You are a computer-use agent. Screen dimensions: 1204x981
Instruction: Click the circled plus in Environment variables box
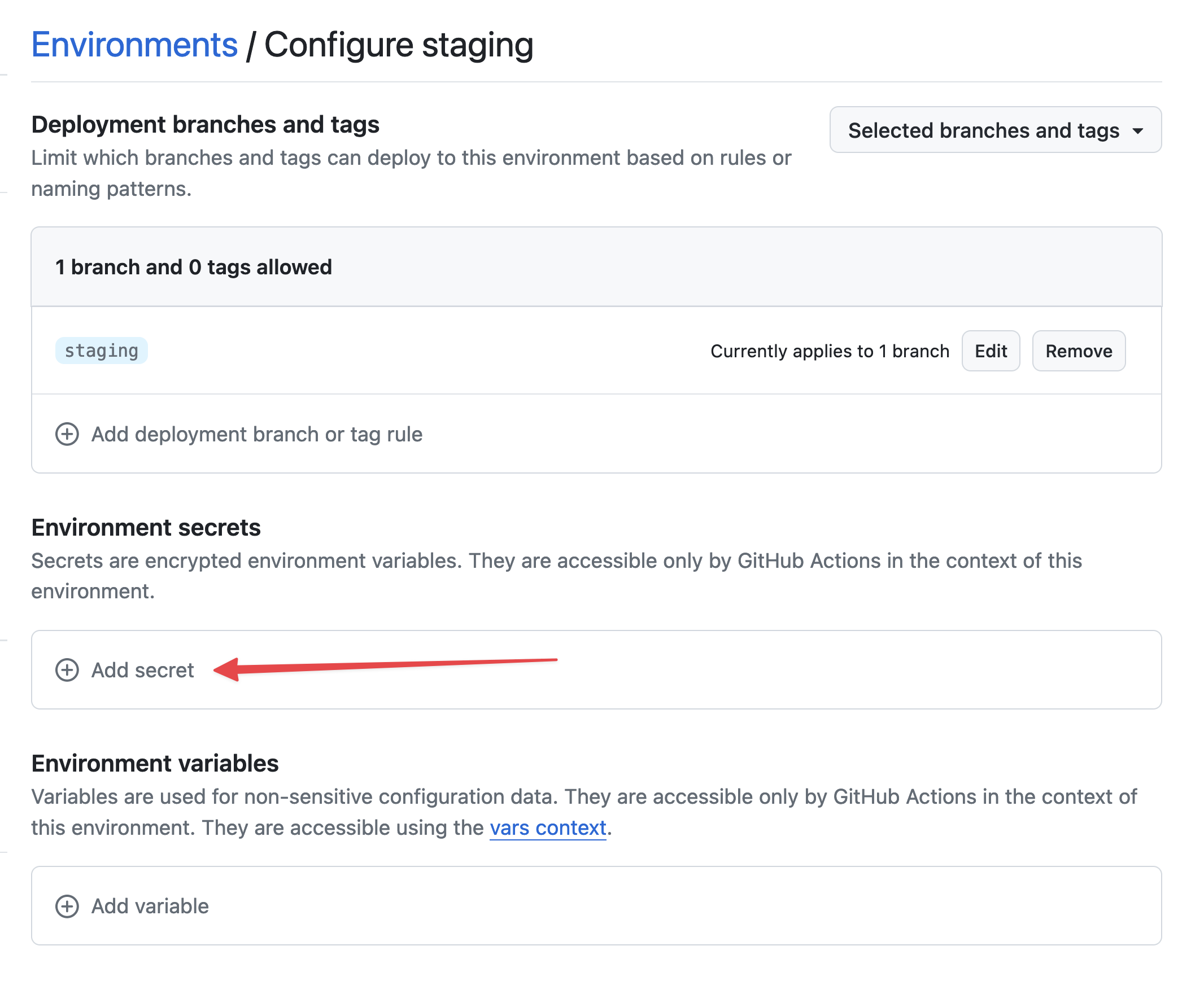[x=67, y=906]
